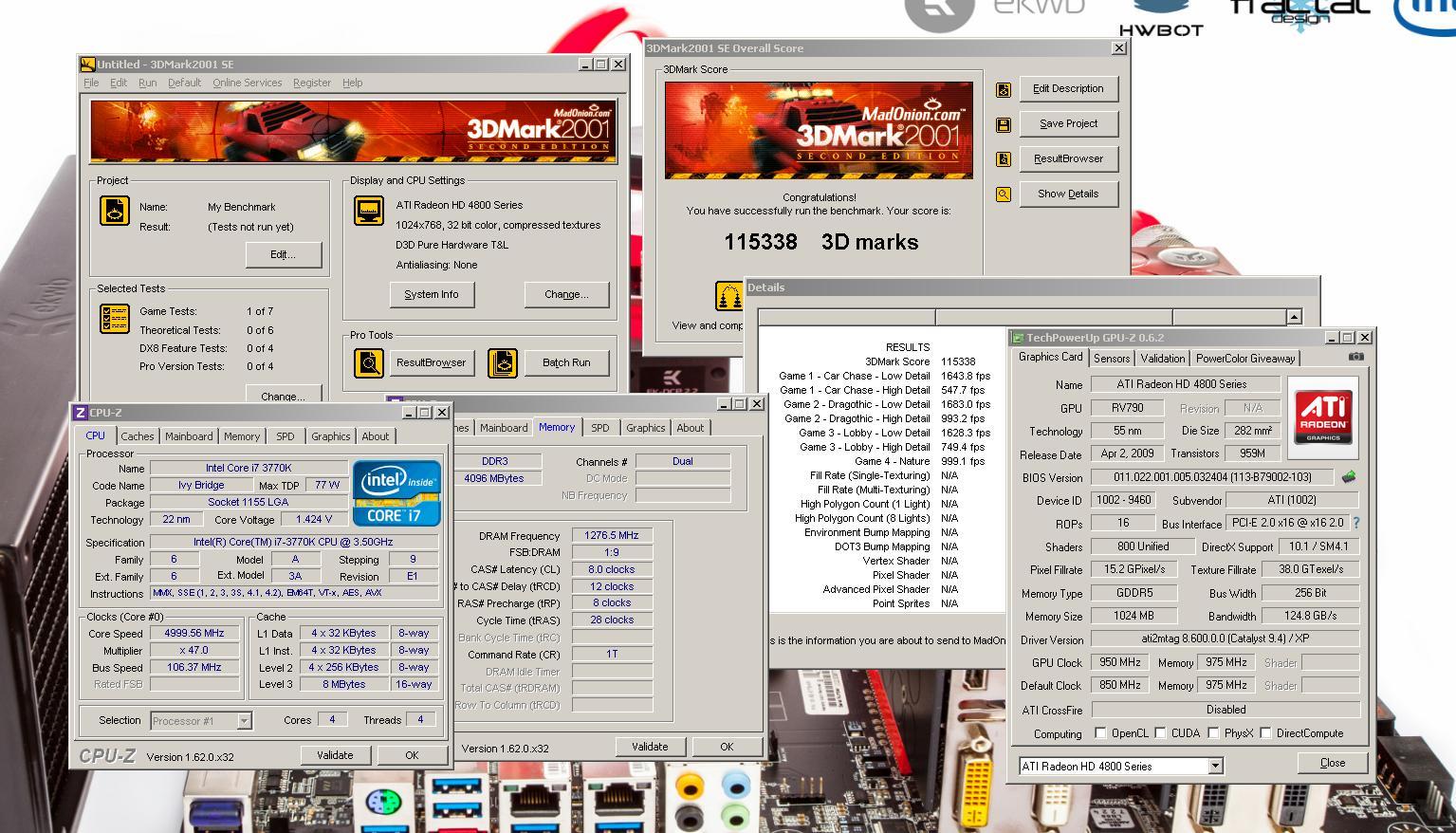The height and width of the screenshot is (833, 1456).
Task: Switch to the Sensors tab in GPU-Z
Action: 1112,359
